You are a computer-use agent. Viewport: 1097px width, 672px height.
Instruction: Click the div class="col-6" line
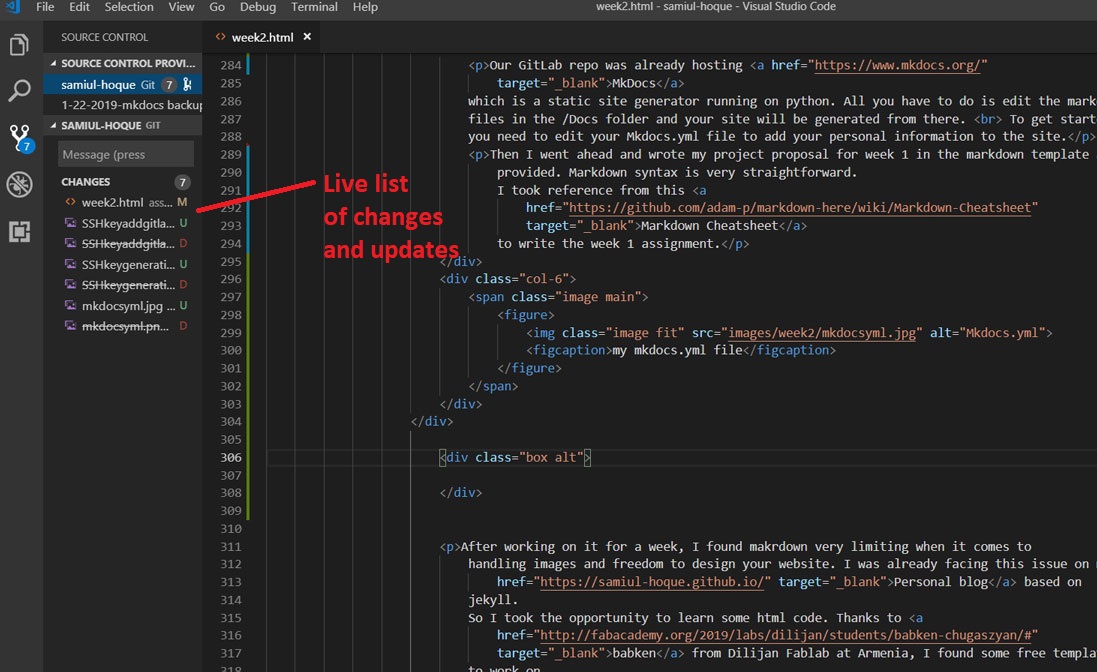point(508,279)
